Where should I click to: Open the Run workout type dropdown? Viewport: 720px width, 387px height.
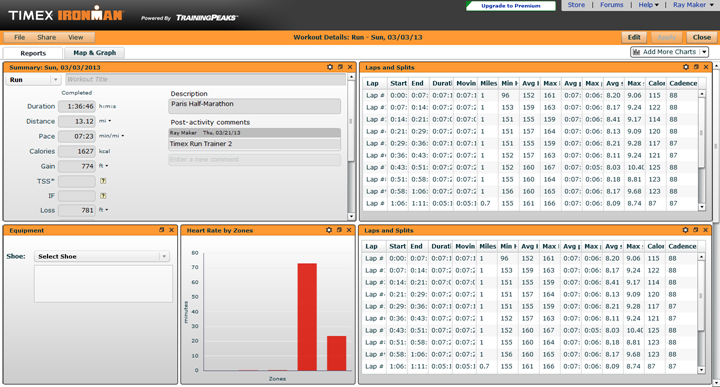tap(33, 80)
